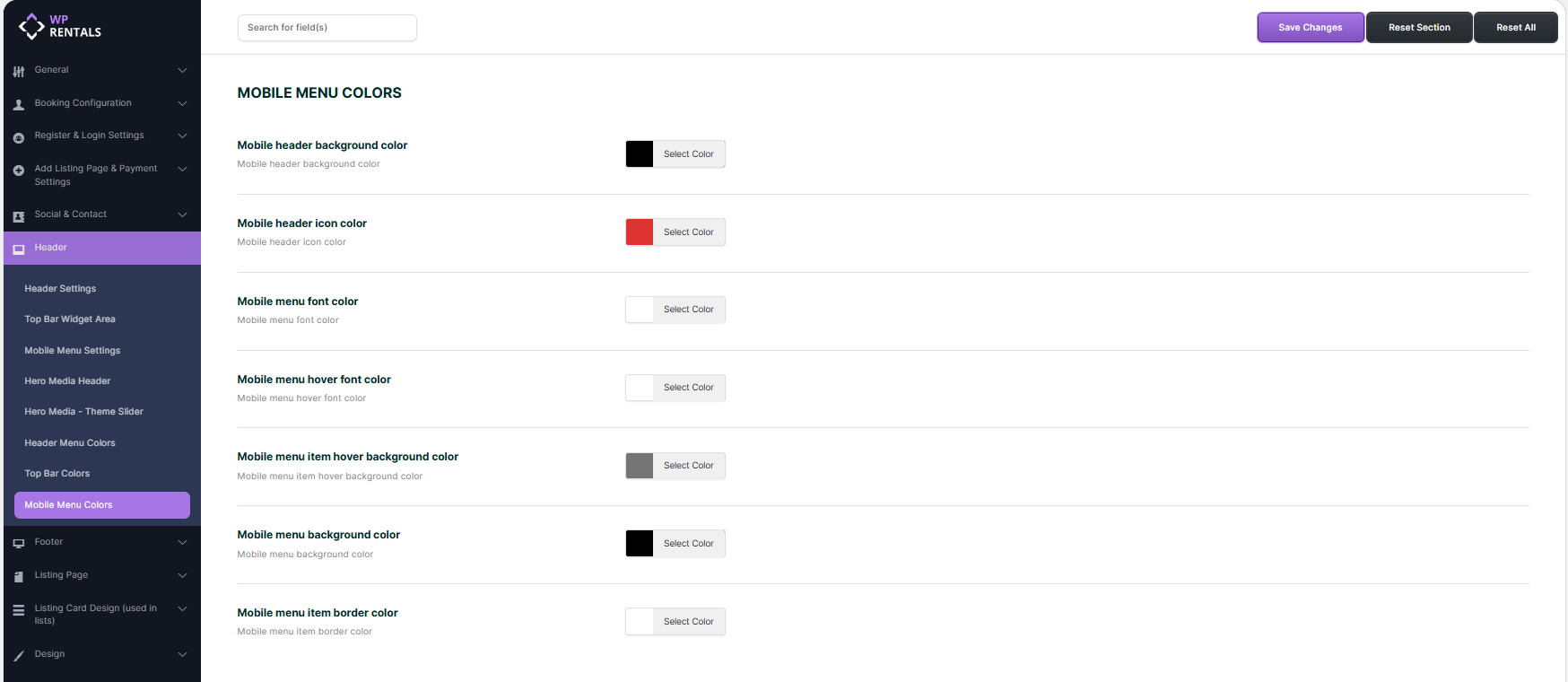Click the General sliders icon in sidebar
1568x682 pixels.
[x=19, y=71]
